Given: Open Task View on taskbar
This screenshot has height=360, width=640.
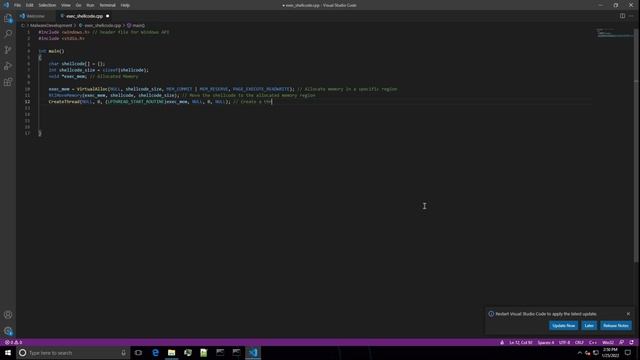Looking at the screenshot, I should pyautogui.click(x=138, y=353).
